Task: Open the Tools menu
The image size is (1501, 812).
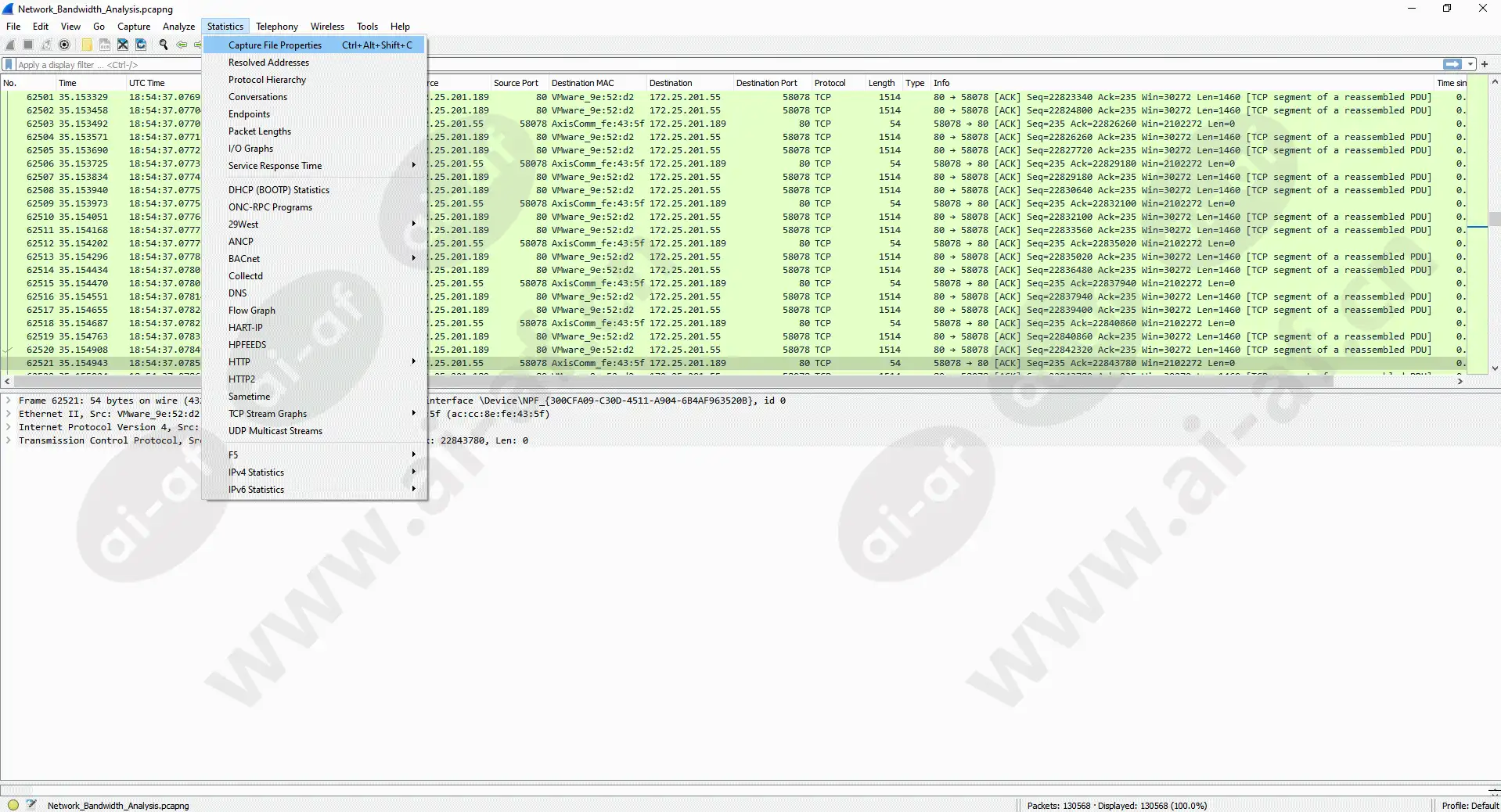Action: [367, 26]
